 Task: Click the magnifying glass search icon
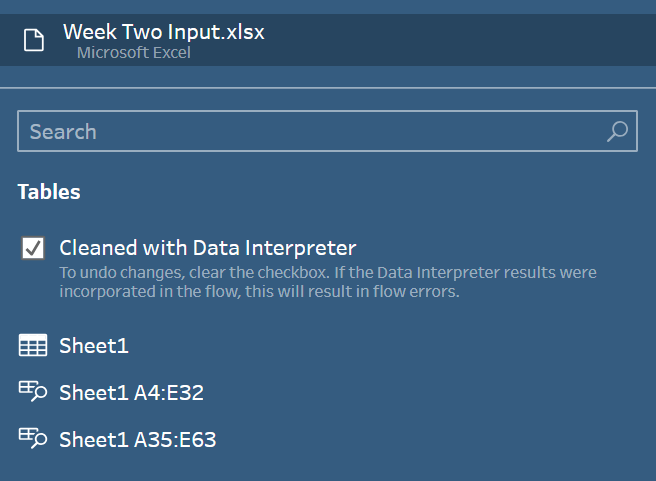pyautogui.click(x=618, y=131)
